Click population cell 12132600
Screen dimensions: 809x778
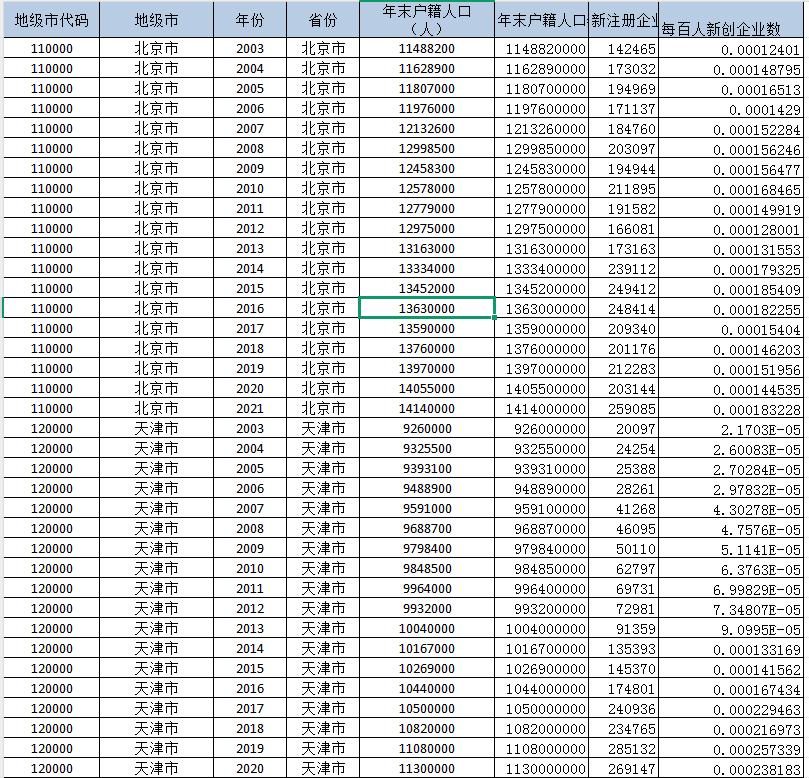click(427, 128)
